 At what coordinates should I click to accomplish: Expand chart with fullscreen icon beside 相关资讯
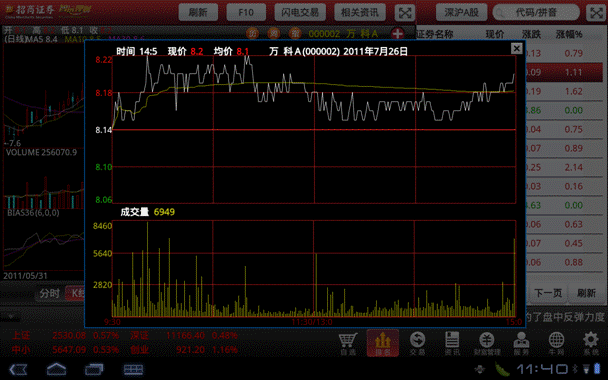[404, 13]
